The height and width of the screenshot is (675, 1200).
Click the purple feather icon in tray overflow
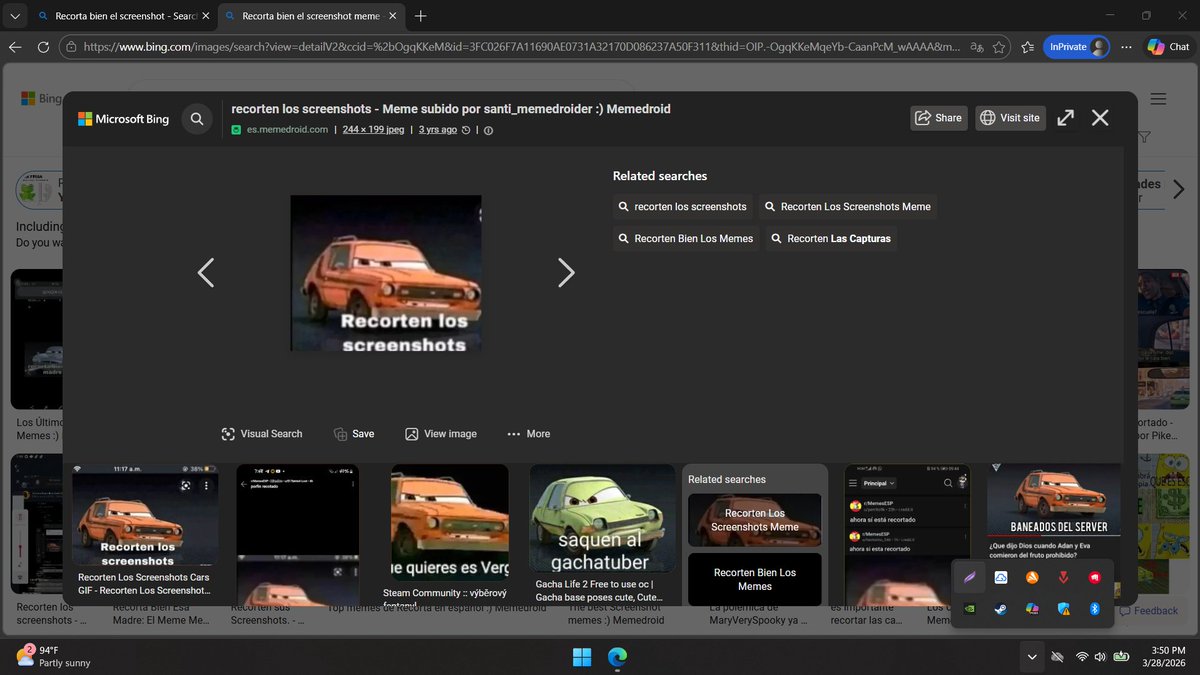coord(969,577)
